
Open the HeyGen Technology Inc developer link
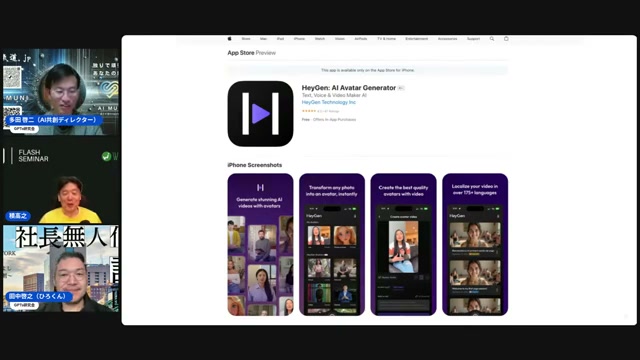point(329,102)
